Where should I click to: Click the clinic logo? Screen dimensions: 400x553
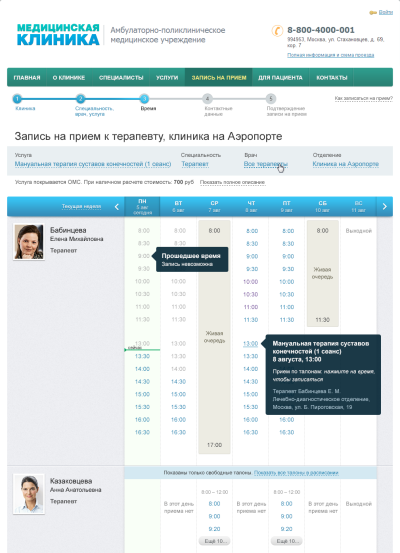coord(58,35)
